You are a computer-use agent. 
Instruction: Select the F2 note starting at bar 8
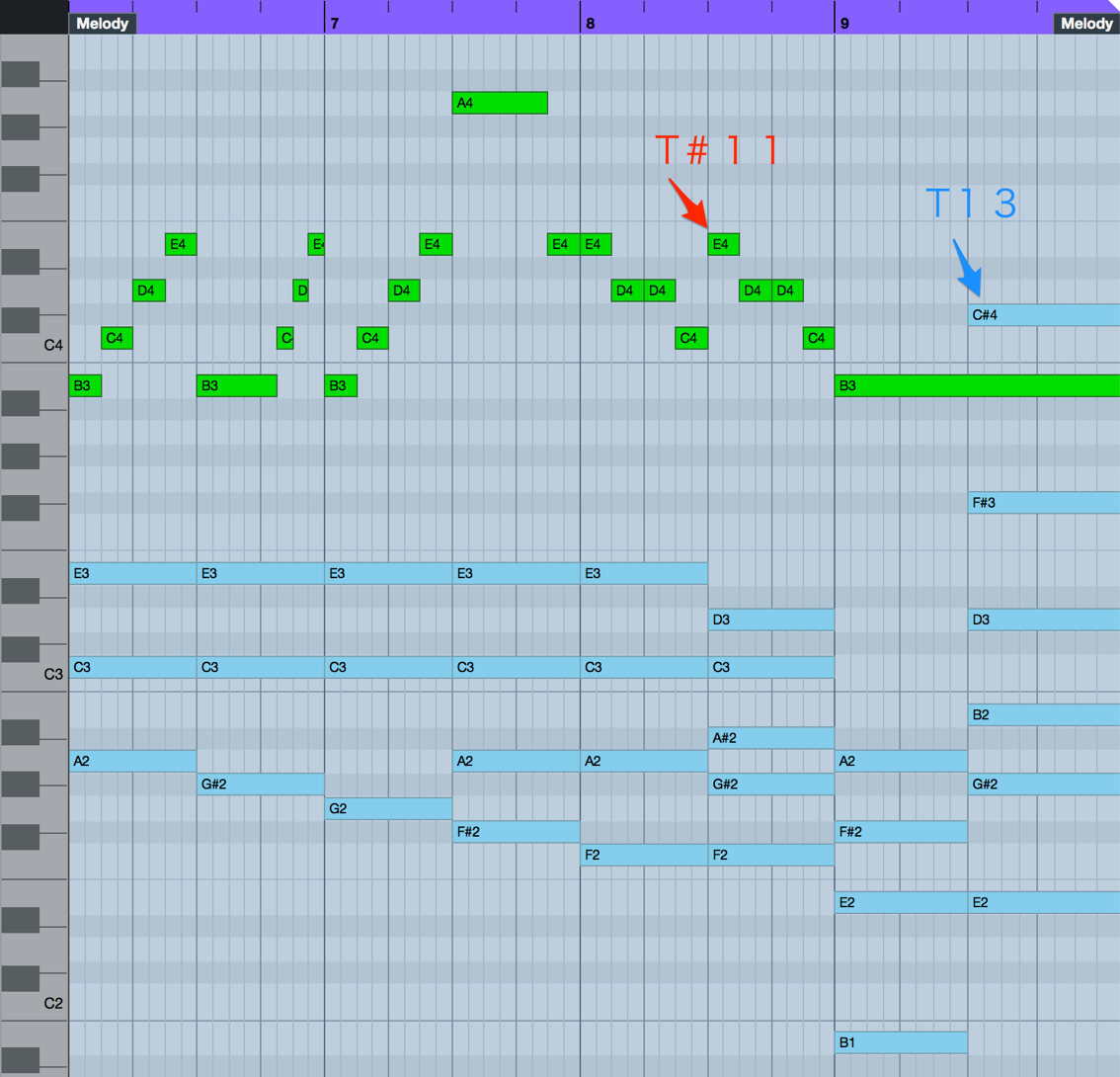(x=644, y=855)
